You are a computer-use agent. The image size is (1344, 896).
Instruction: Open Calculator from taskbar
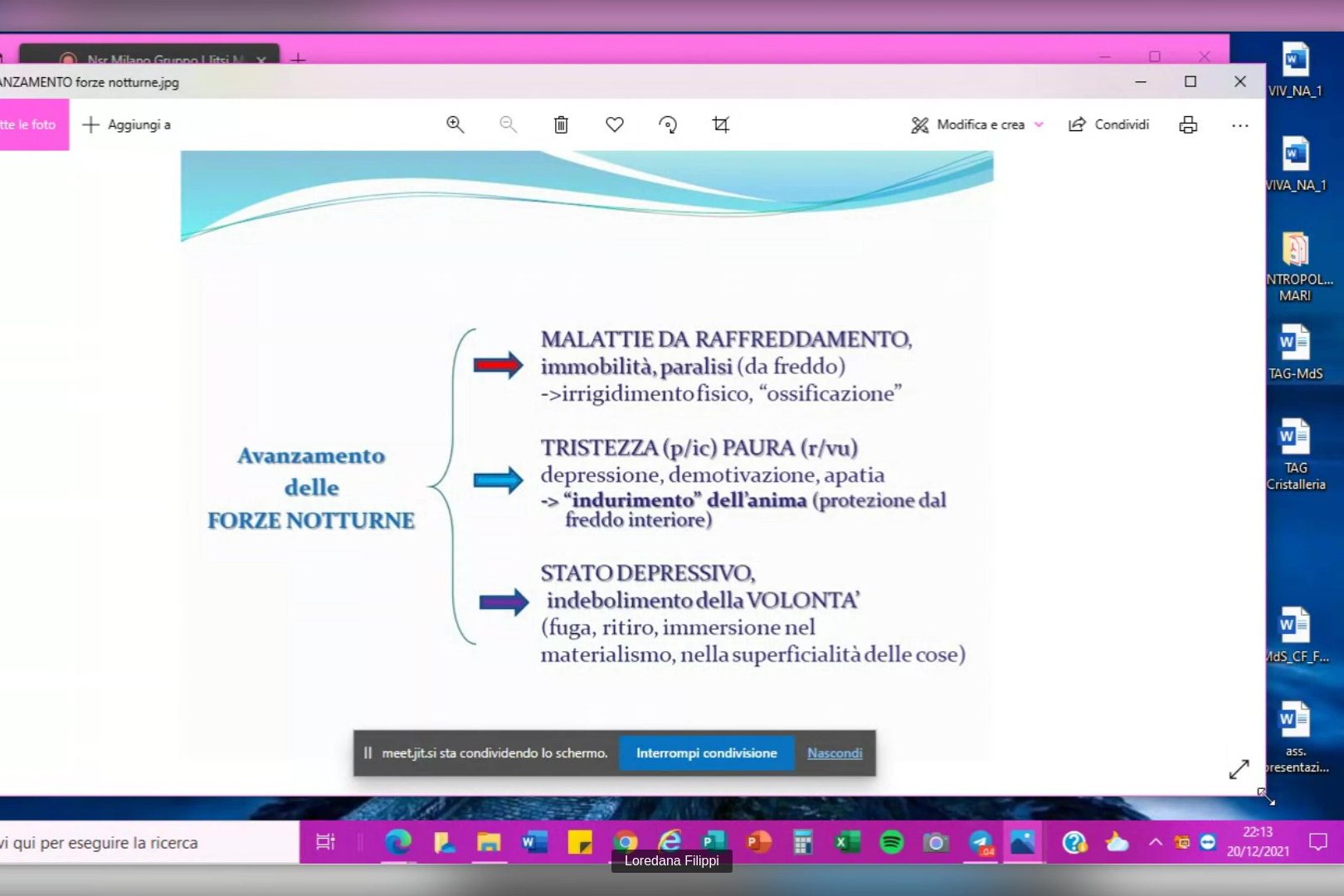[802, 842]
